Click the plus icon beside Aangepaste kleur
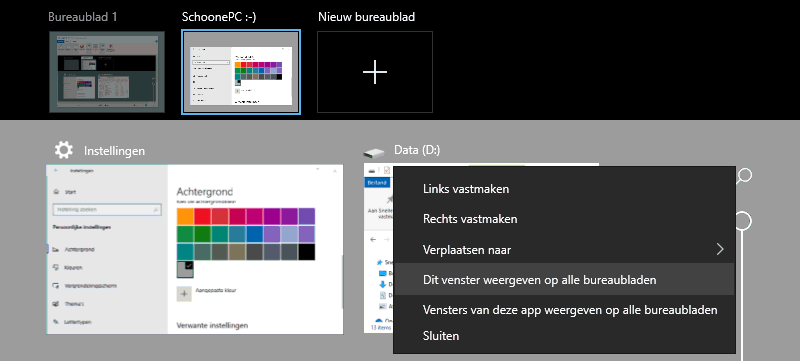Screen dimensions: 800x361 (x=184, y=294)
